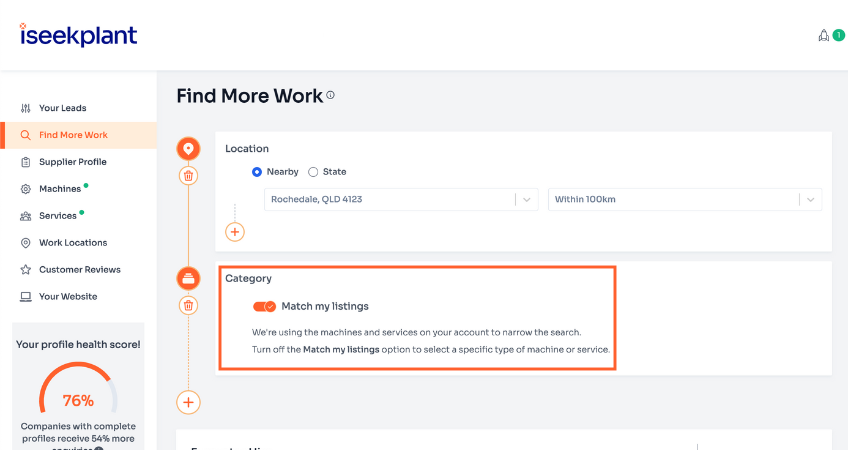
Task: Select the State radio button
Action: (313, 172)
